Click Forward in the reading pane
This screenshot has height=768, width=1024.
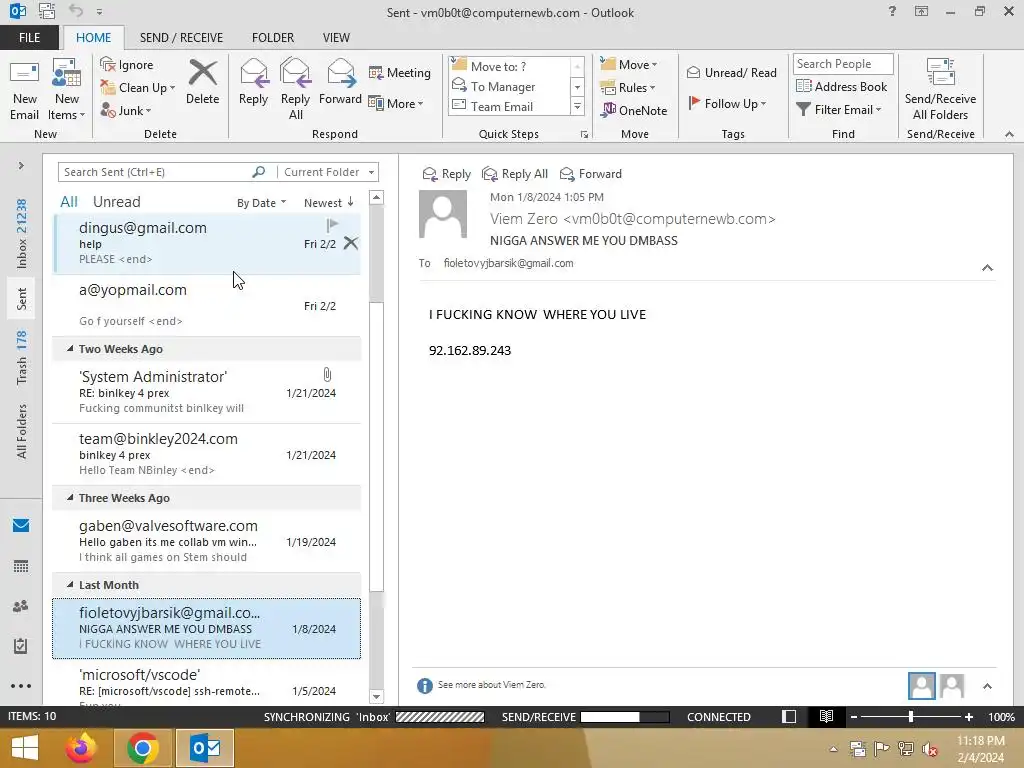(x=591, y=174)
